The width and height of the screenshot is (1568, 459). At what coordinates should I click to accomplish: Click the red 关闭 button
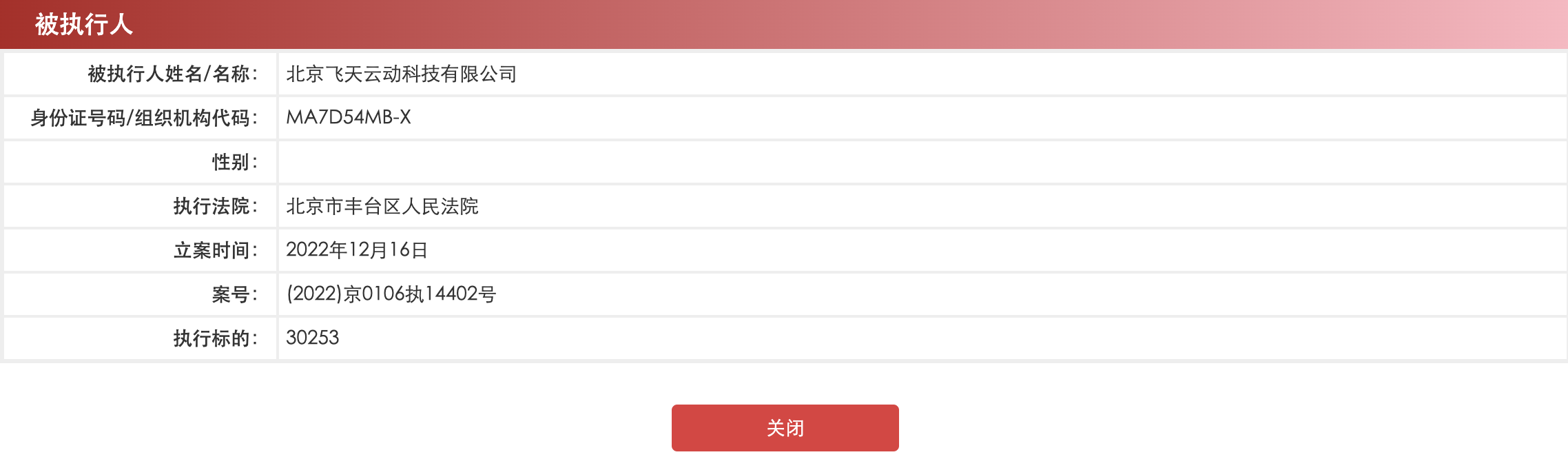coord(785,428)
